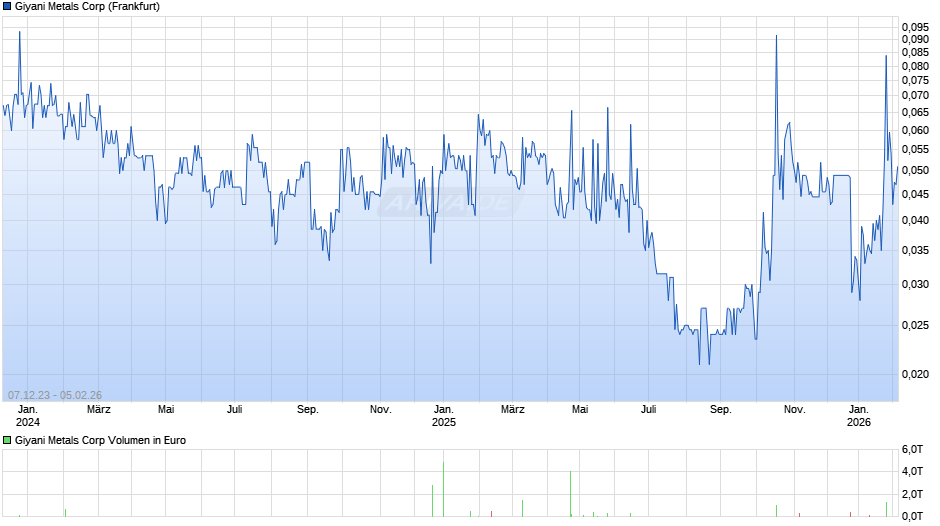
Task: Click the 'Sep.' label before 'Nov.' 2024
Action: [308, 410]
